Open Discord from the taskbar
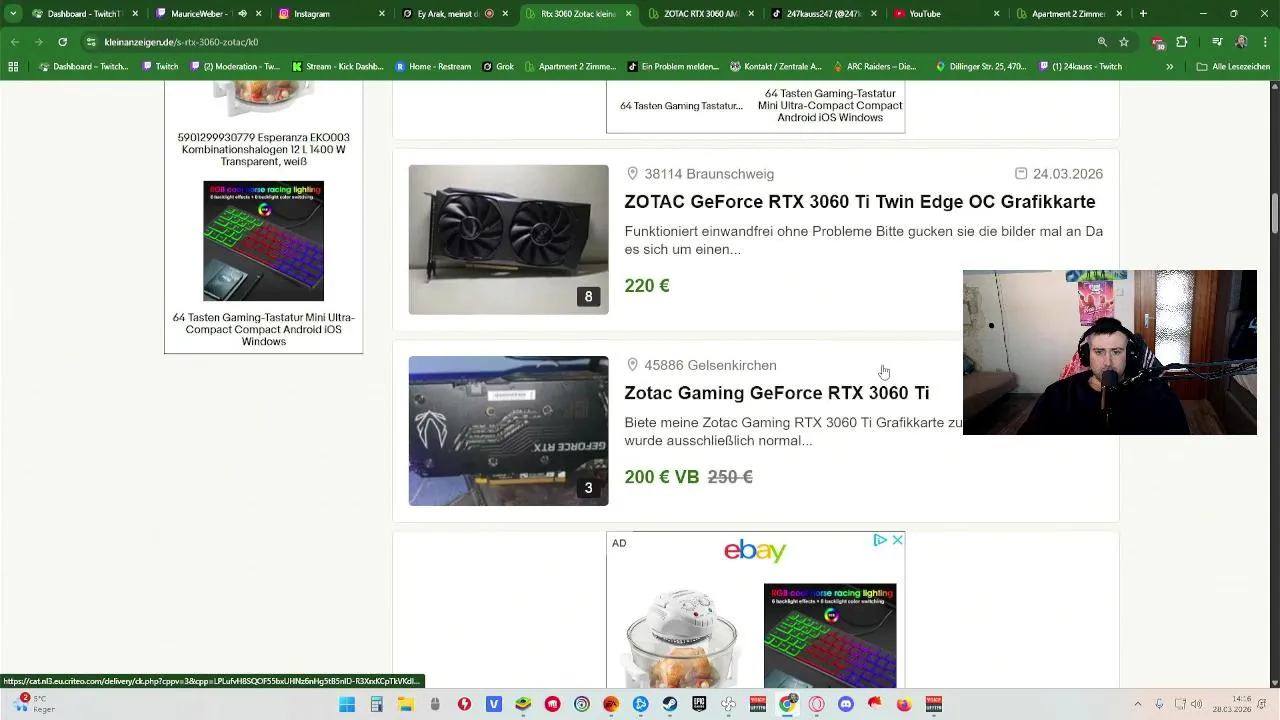1280x720 pixels. (x=845, y=704)
